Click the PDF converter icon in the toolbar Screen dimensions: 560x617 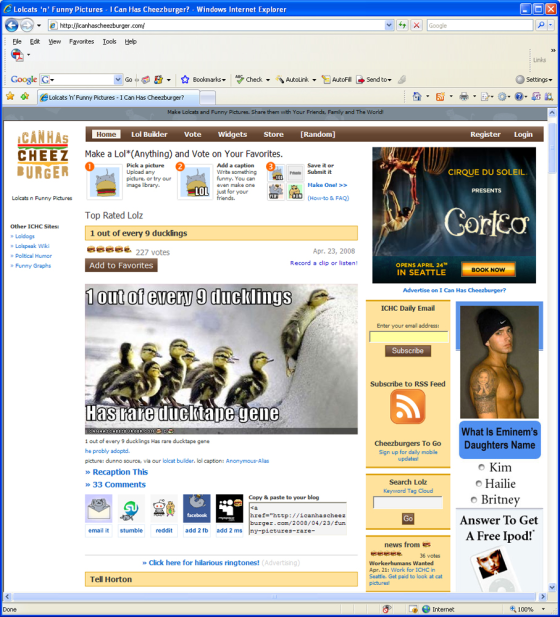click(17, 55)
